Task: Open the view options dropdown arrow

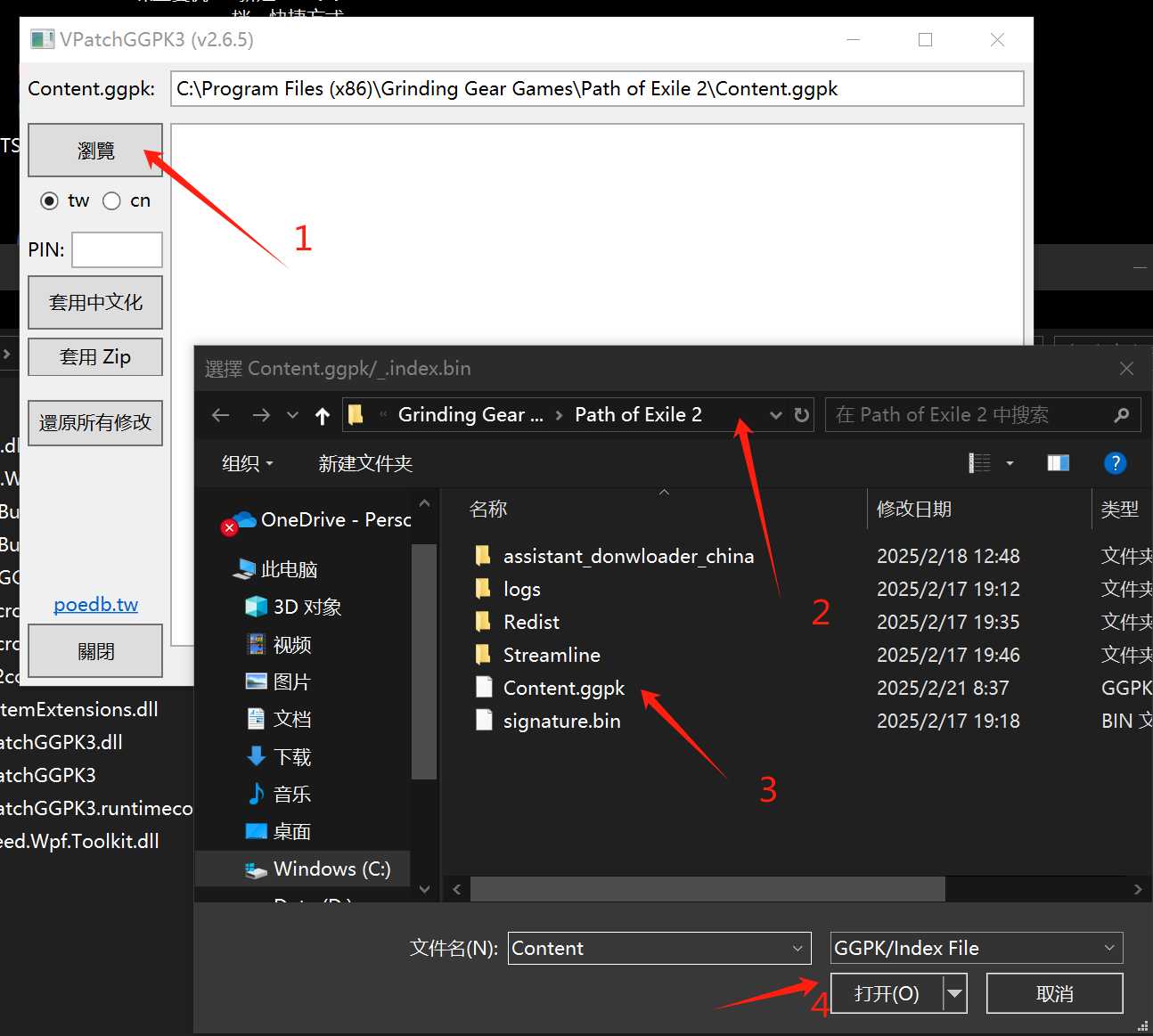Action: 1010,463
